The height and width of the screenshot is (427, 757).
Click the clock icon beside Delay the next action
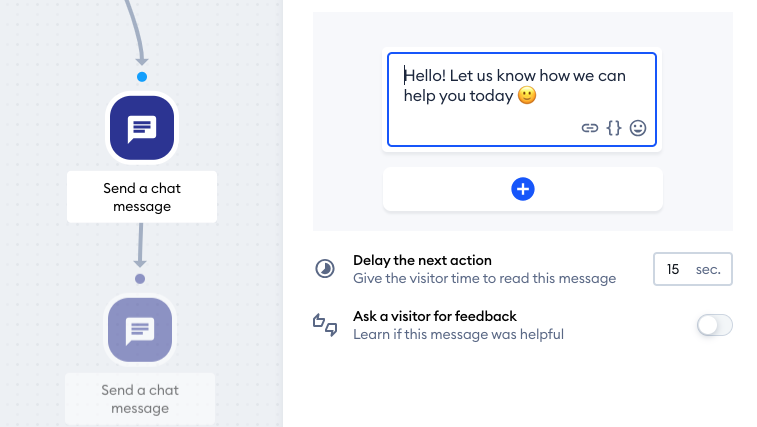tap(325, 269)
